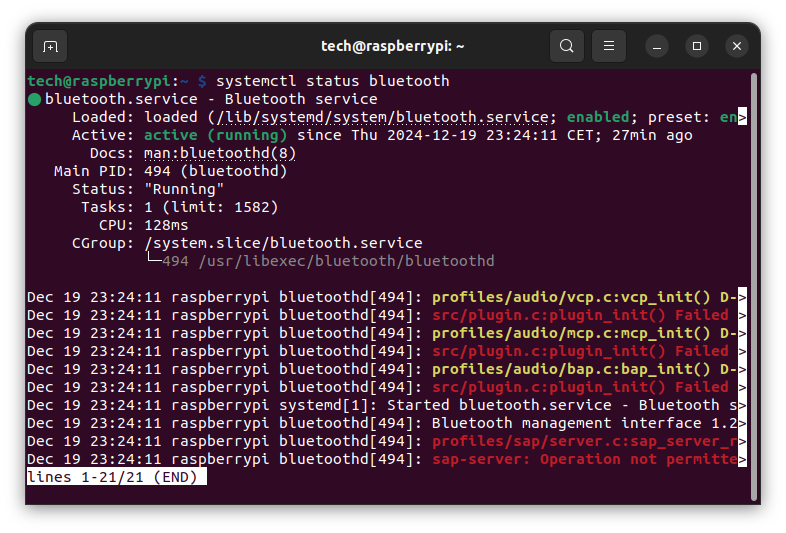Click 'Tasks: 1 (limit: 1582)' line
Screen dimensions: 786x533
click(179, 208)
